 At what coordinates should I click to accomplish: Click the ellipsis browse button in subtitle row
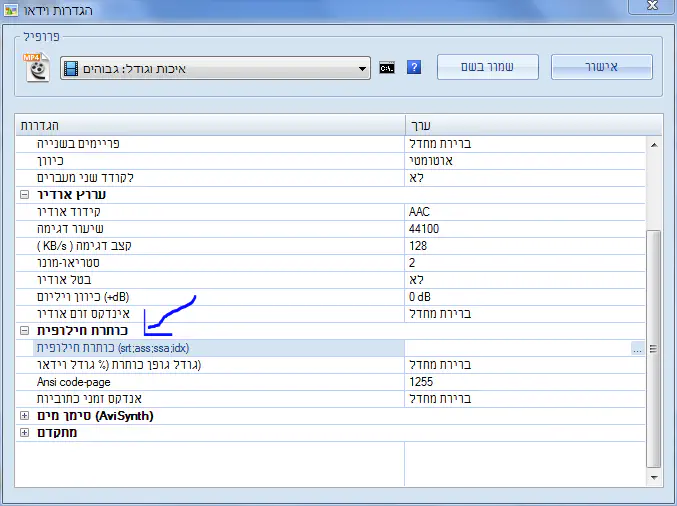coord(636,348)
